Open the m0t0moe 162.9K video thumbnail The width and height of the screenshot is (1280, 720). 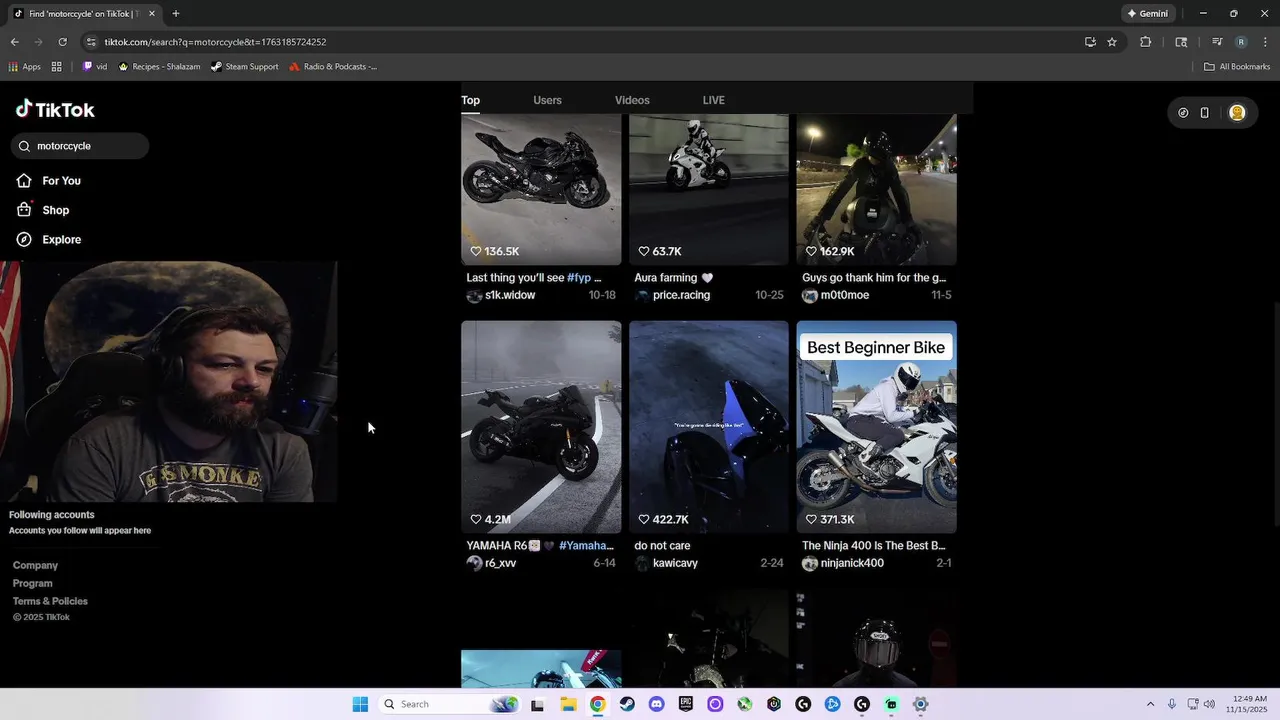pos(877,189)
